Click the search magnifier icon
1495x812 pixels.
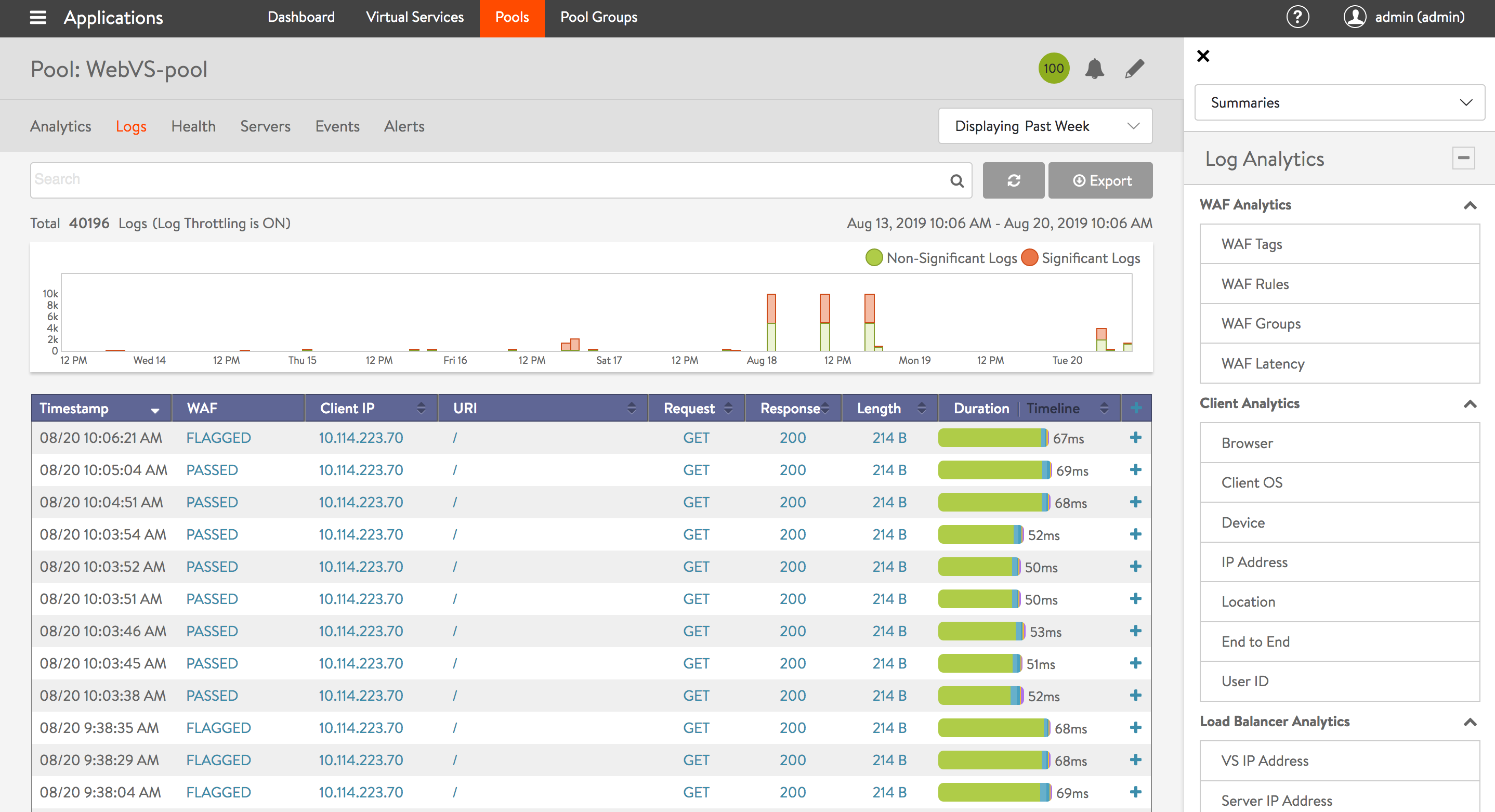tap(957, 180)
